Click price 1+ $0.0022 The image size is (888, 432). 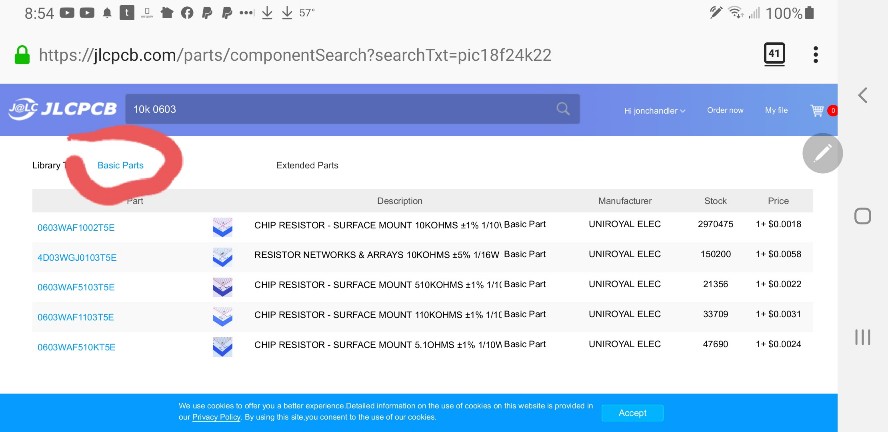[x=778, y=284]
